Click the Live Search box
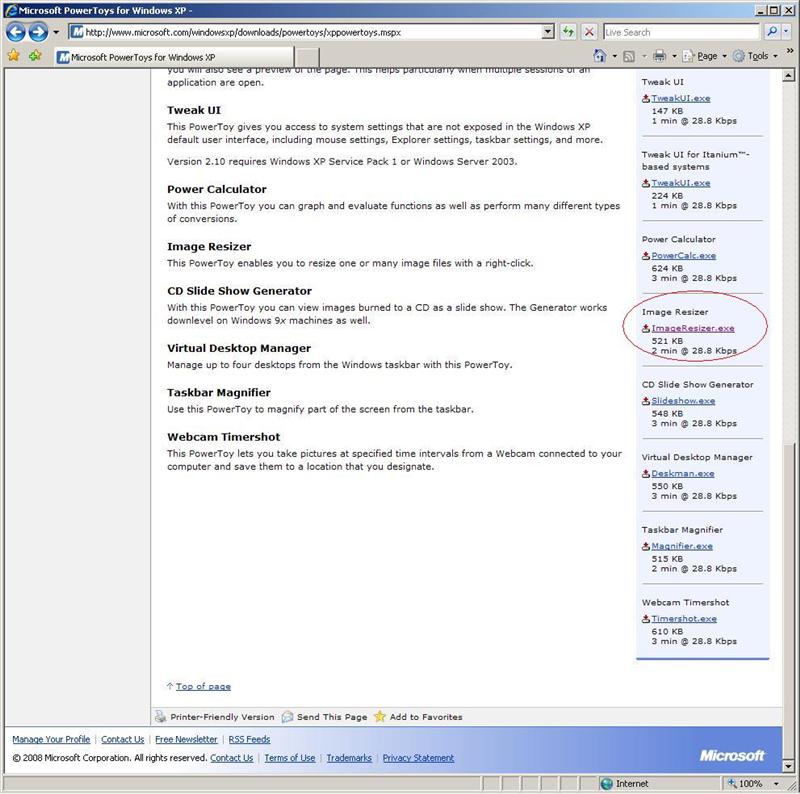The height and width of the screenshot is (794, 800). tap(681, 32)
